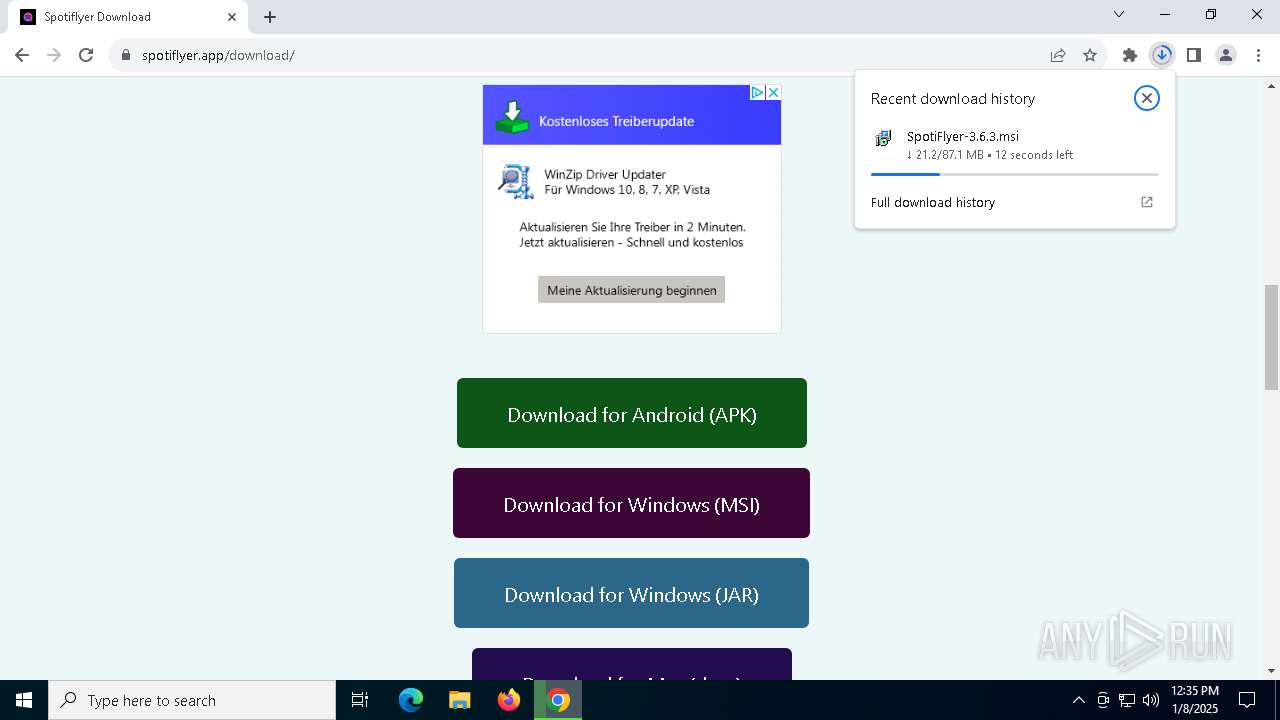Click the address bar URL

pos(218,55)
